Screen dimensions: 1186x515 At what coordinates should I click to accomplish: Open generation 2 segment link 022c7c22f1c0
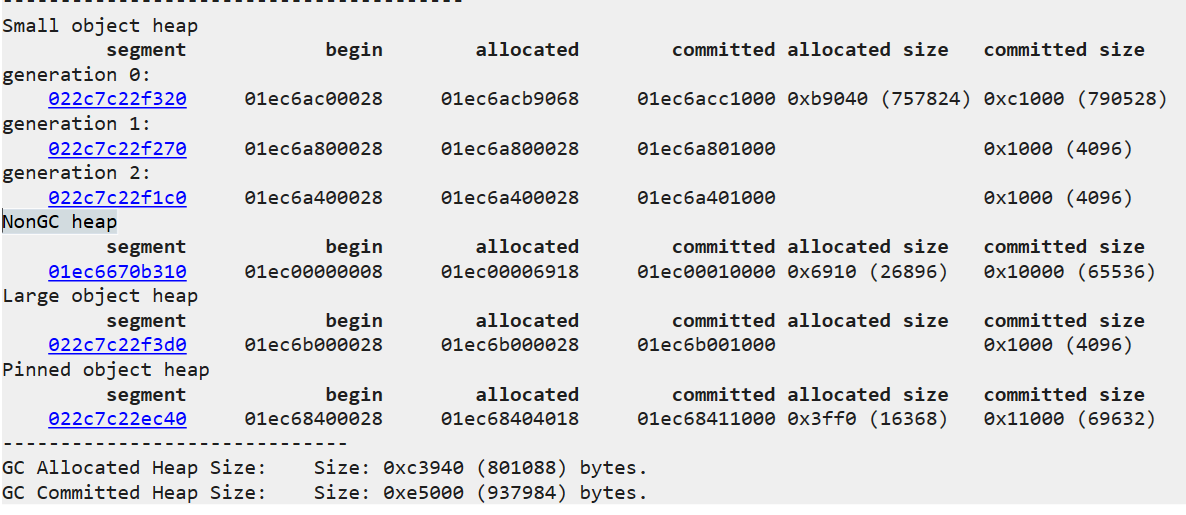[117, 198]
